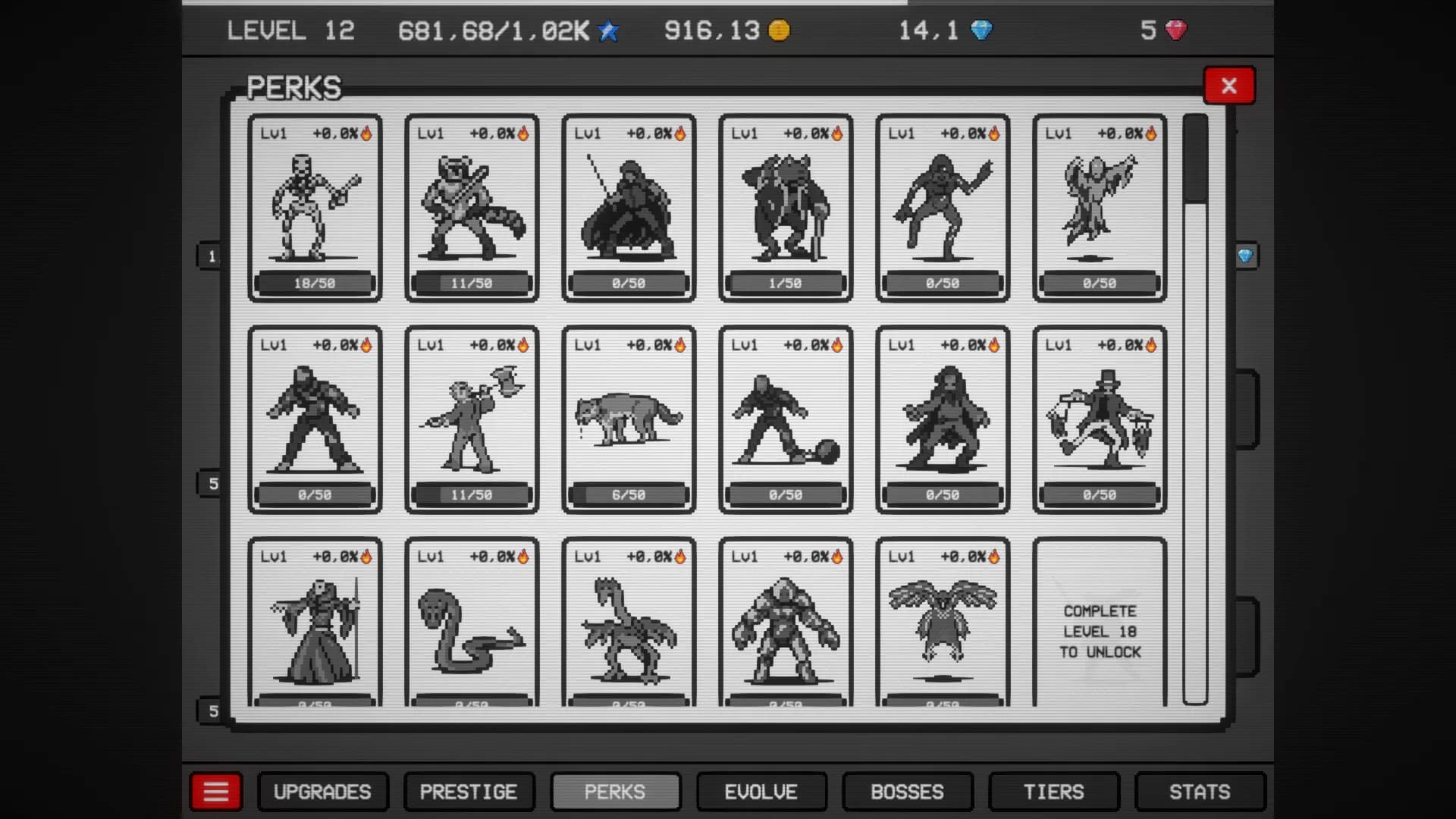Open the stone golem perk card
Screen dimensions: 1456x819
coord(786,623)
